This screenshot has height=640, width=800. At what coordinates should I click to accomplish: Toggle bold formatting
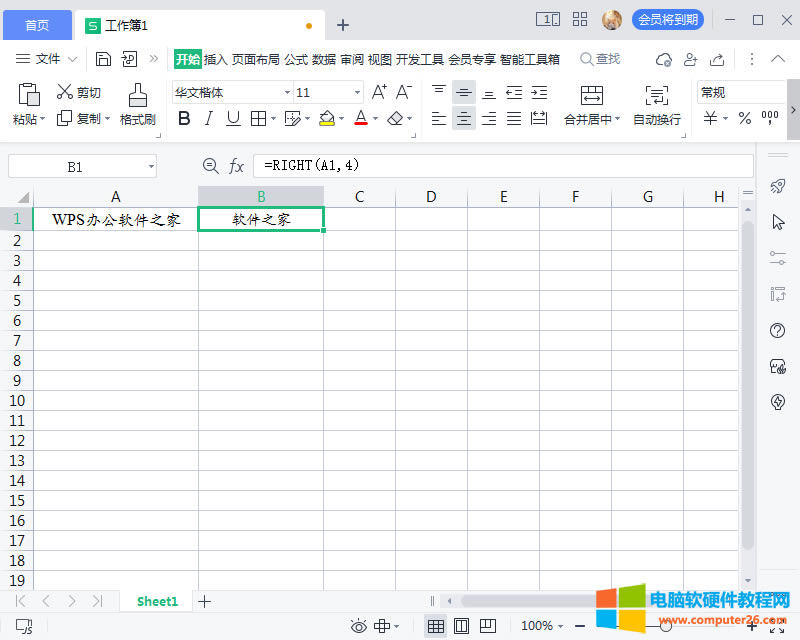183,119
